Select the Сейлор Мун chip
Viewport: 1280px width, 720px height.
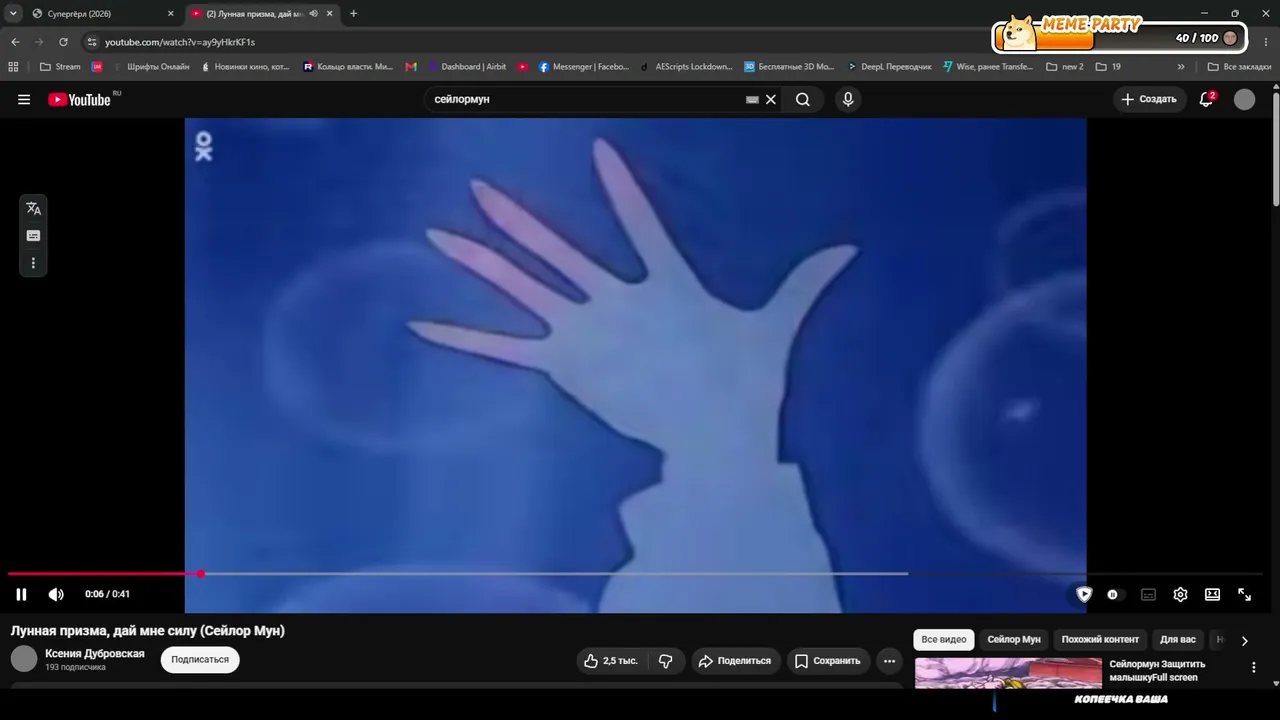tap(1014, 640)
